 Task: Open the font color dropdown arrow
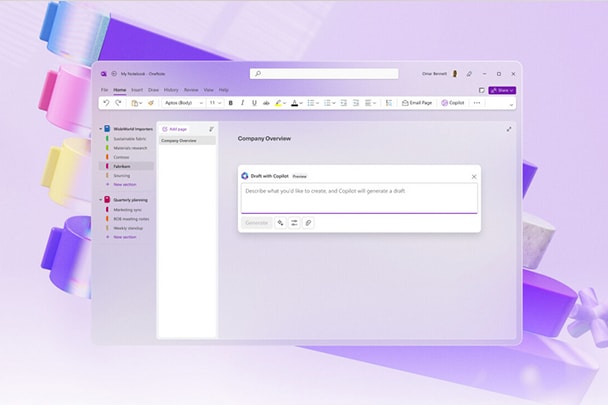click(301, 103)
